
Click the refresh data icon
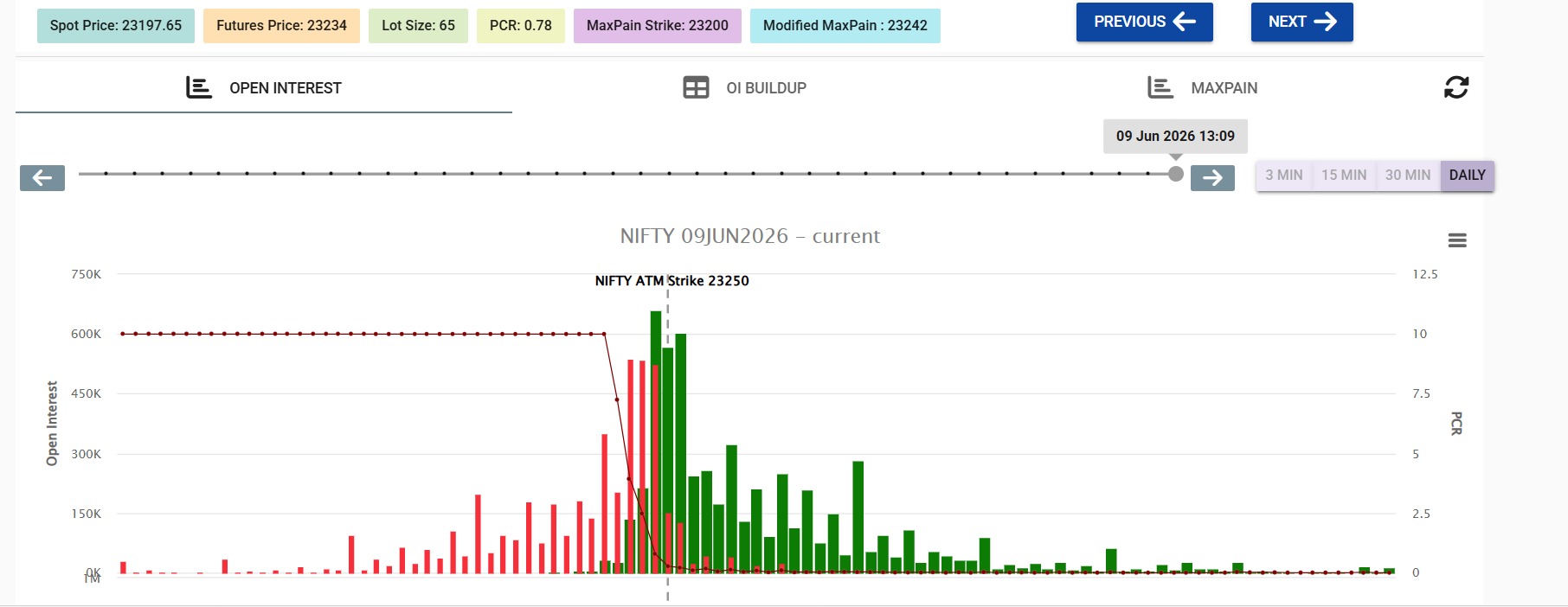pos(1456,87)
